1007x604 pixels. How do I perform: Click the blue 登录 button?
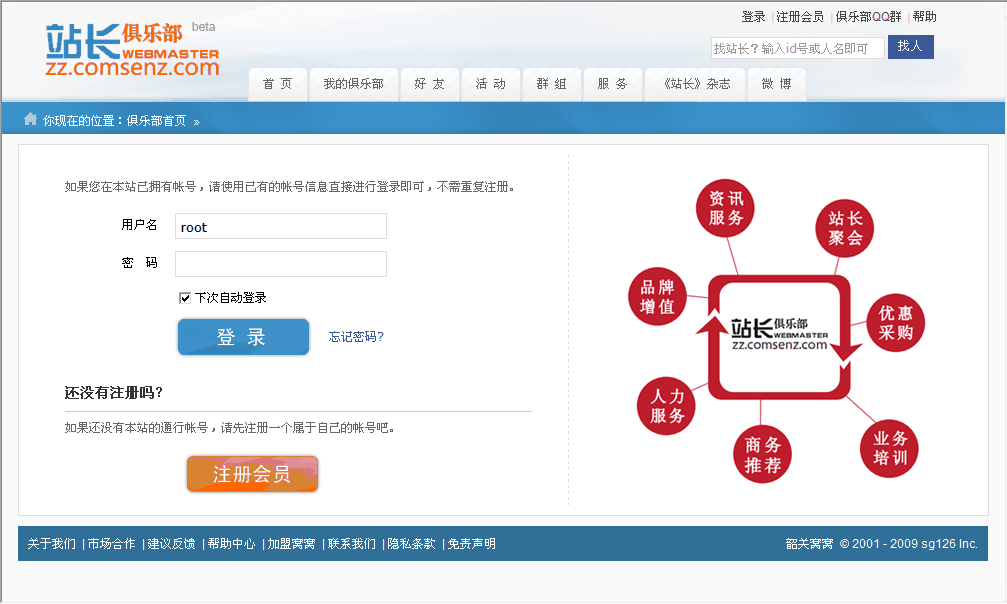[243, 337]
